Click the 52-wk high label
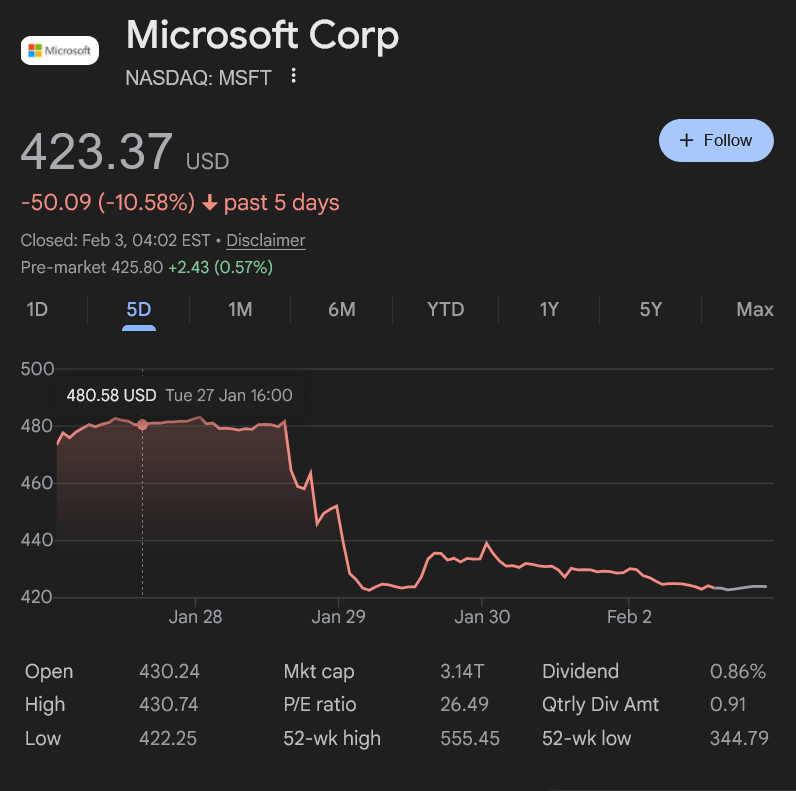Image resolution: width=796 pixels, height=791 pixels. [332, 739]
